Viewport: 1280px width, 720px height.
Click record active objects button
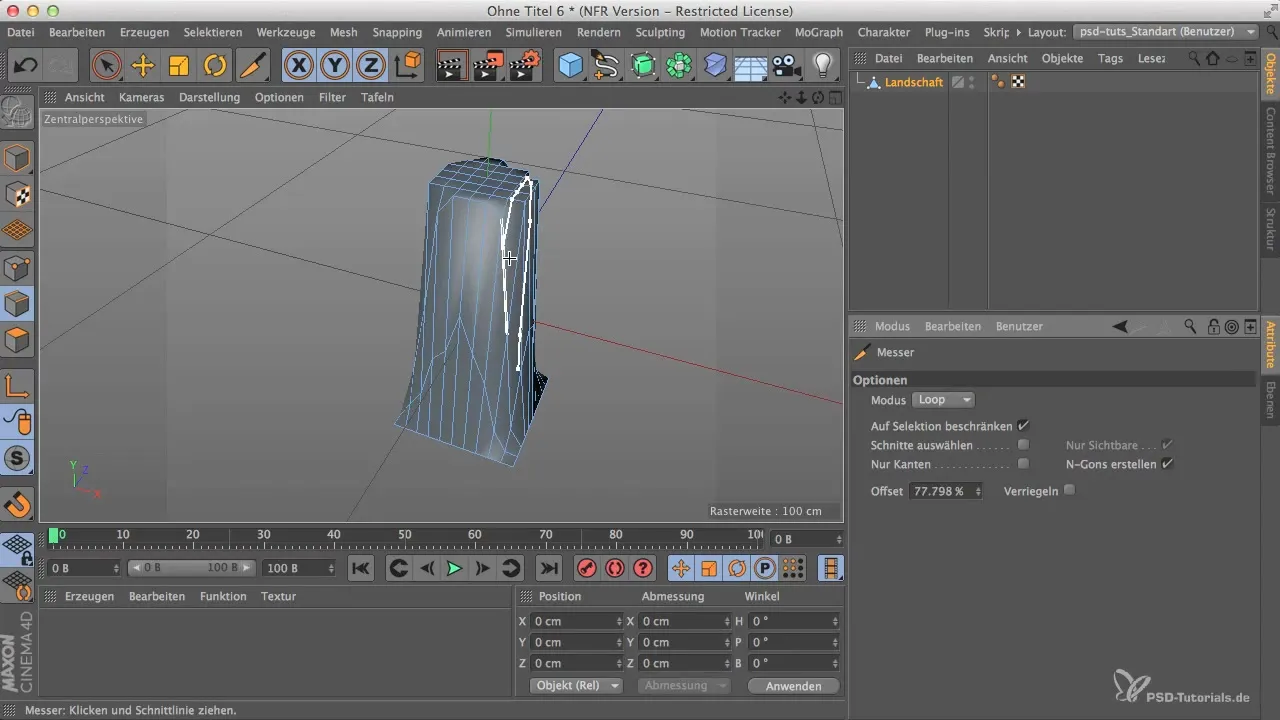[587, 568]
